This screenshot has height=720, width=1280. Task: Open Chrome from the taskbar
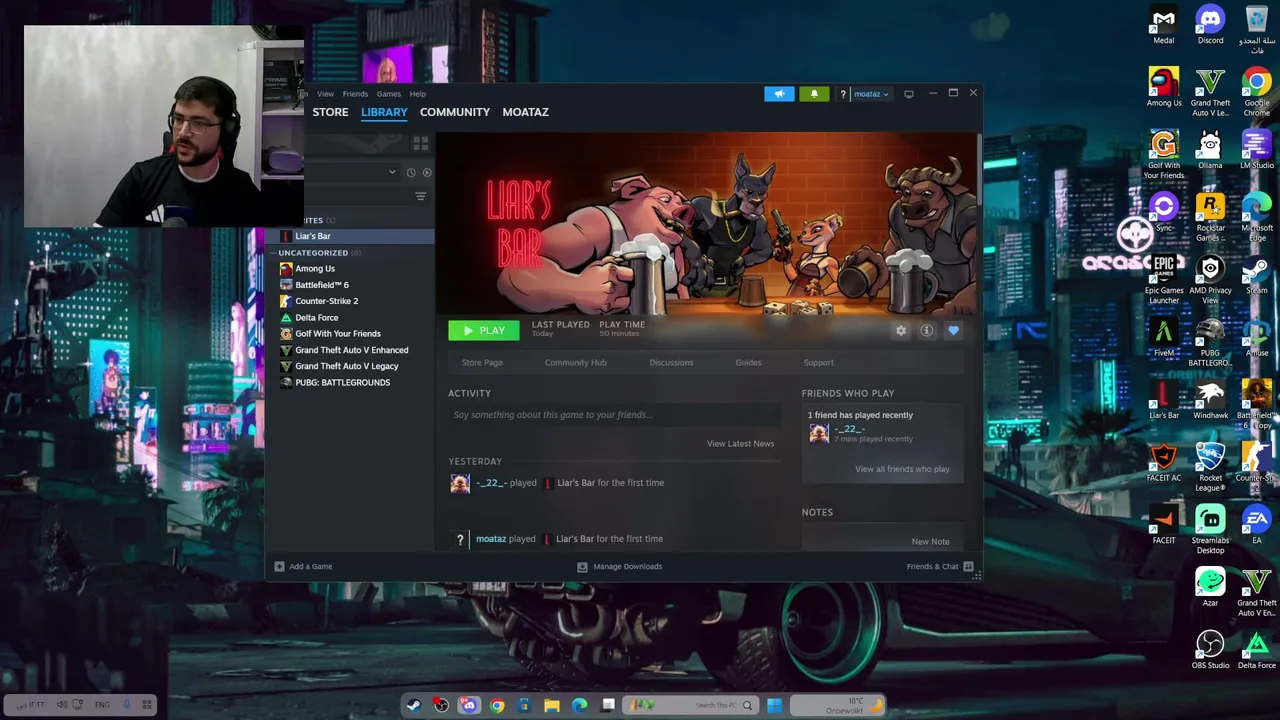497,706
